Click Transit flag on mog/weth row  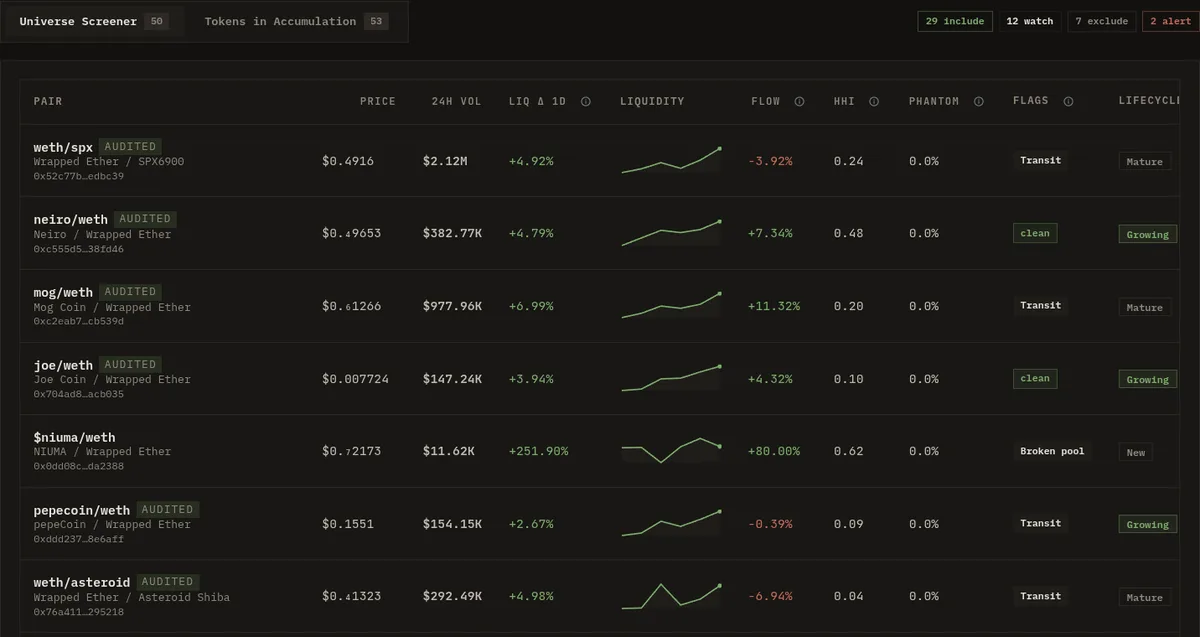pyautogui.click(x=1040, y=305)
